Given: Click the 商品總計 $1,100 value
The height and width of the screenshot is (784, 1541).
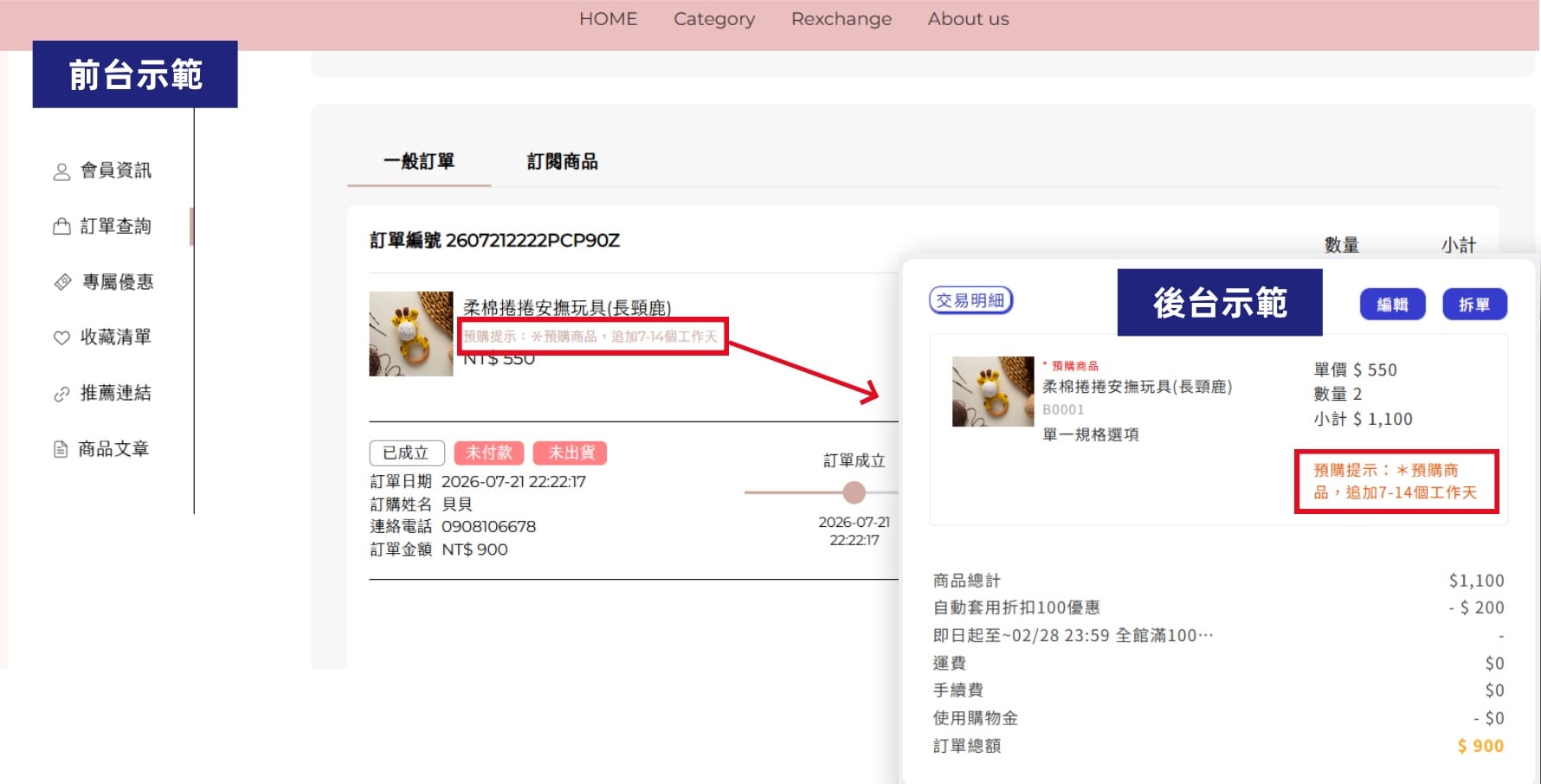Looking at the screenshot, I should point(1477,581).
